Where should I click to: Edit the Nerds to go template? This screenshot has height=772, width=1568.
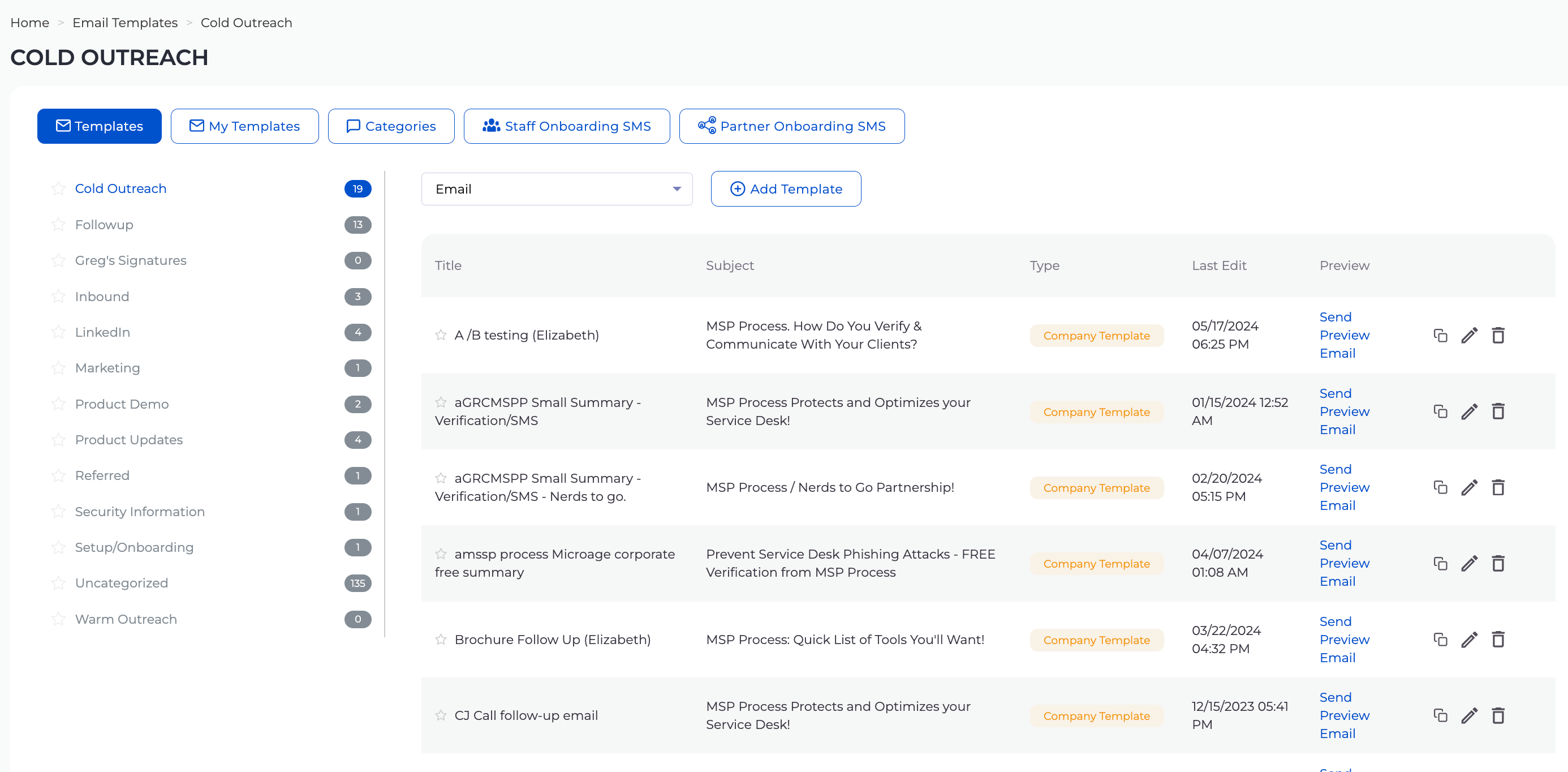point(1470,487)
